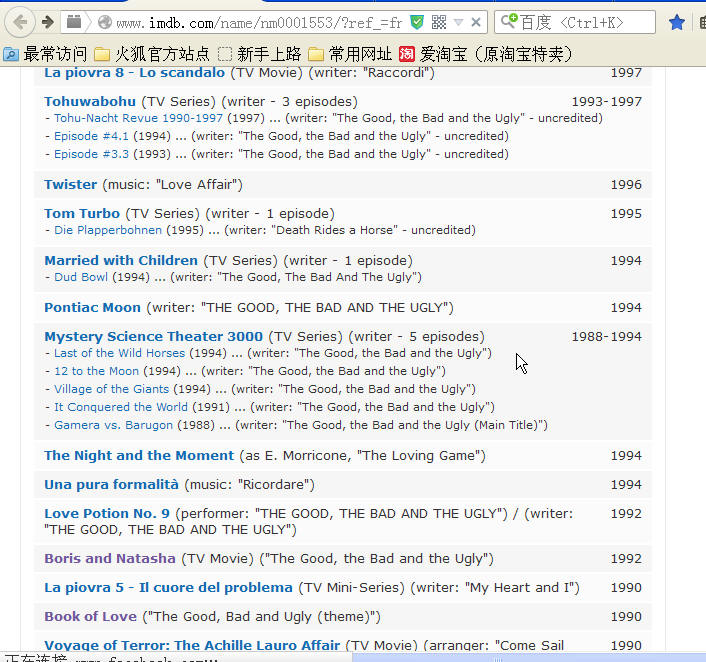Open the Pontiac Moon link
This screenshot has height=662, width=706.
point(92,308)
